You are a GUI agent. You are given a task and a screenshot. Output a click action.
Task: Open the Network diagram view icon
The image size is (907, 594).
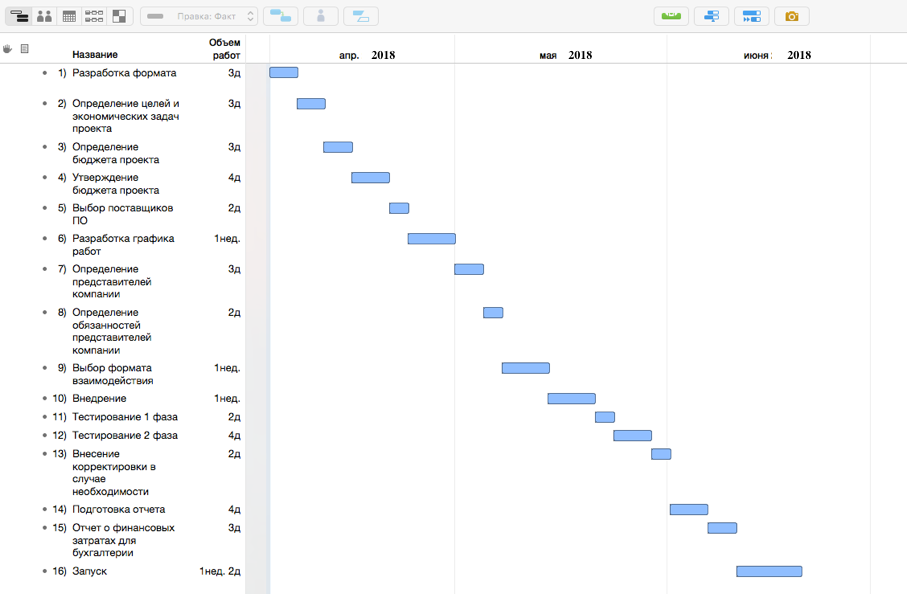[x=94, y=16]
